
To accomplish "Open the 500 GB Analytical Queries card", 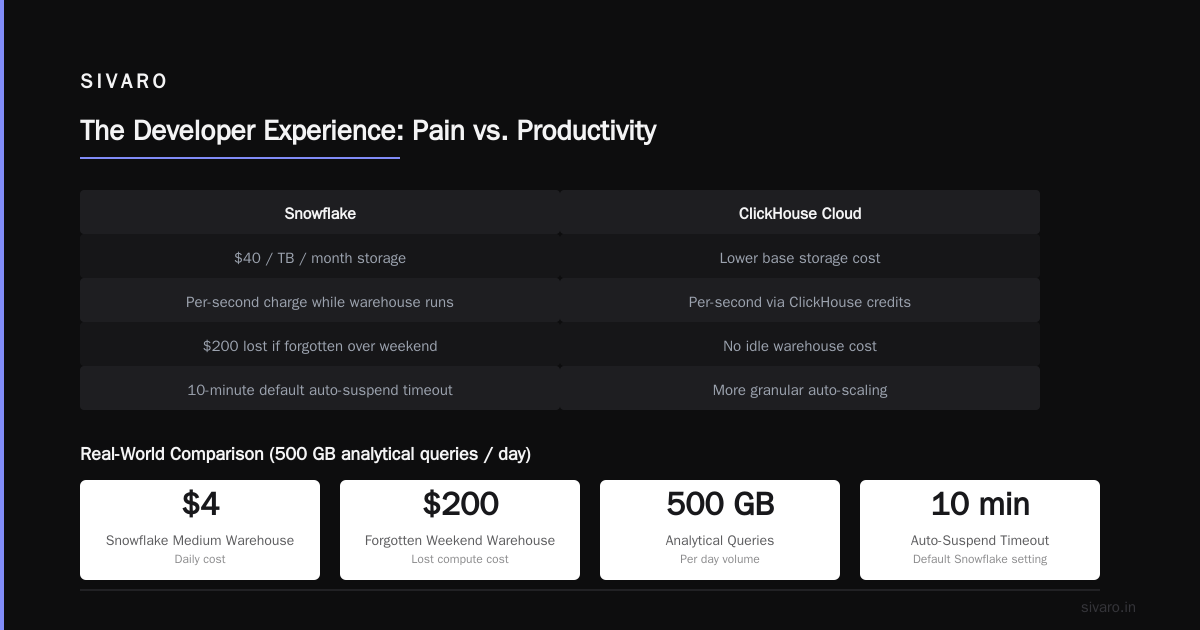I will tap(720, 530).
